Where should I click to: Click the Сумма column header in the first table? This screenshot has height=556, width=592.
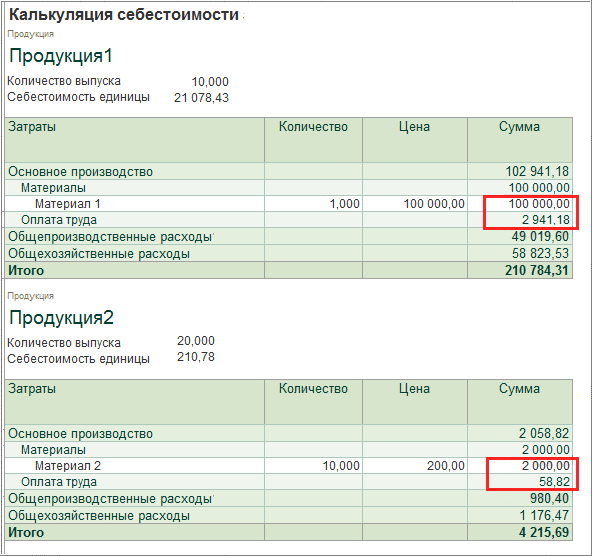520,126
